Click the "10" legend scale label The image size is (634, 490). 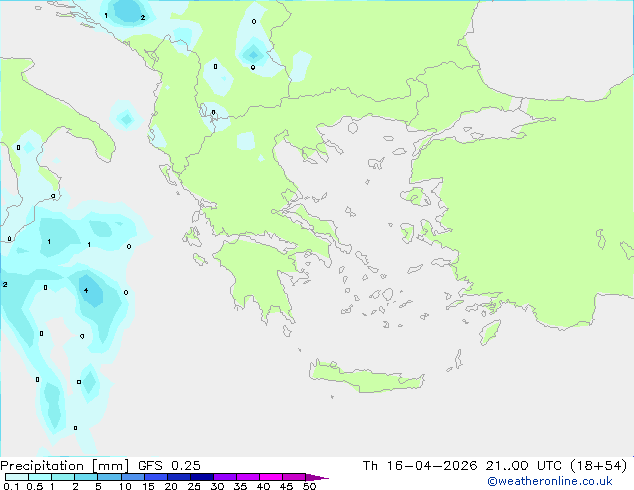[125, 486]
